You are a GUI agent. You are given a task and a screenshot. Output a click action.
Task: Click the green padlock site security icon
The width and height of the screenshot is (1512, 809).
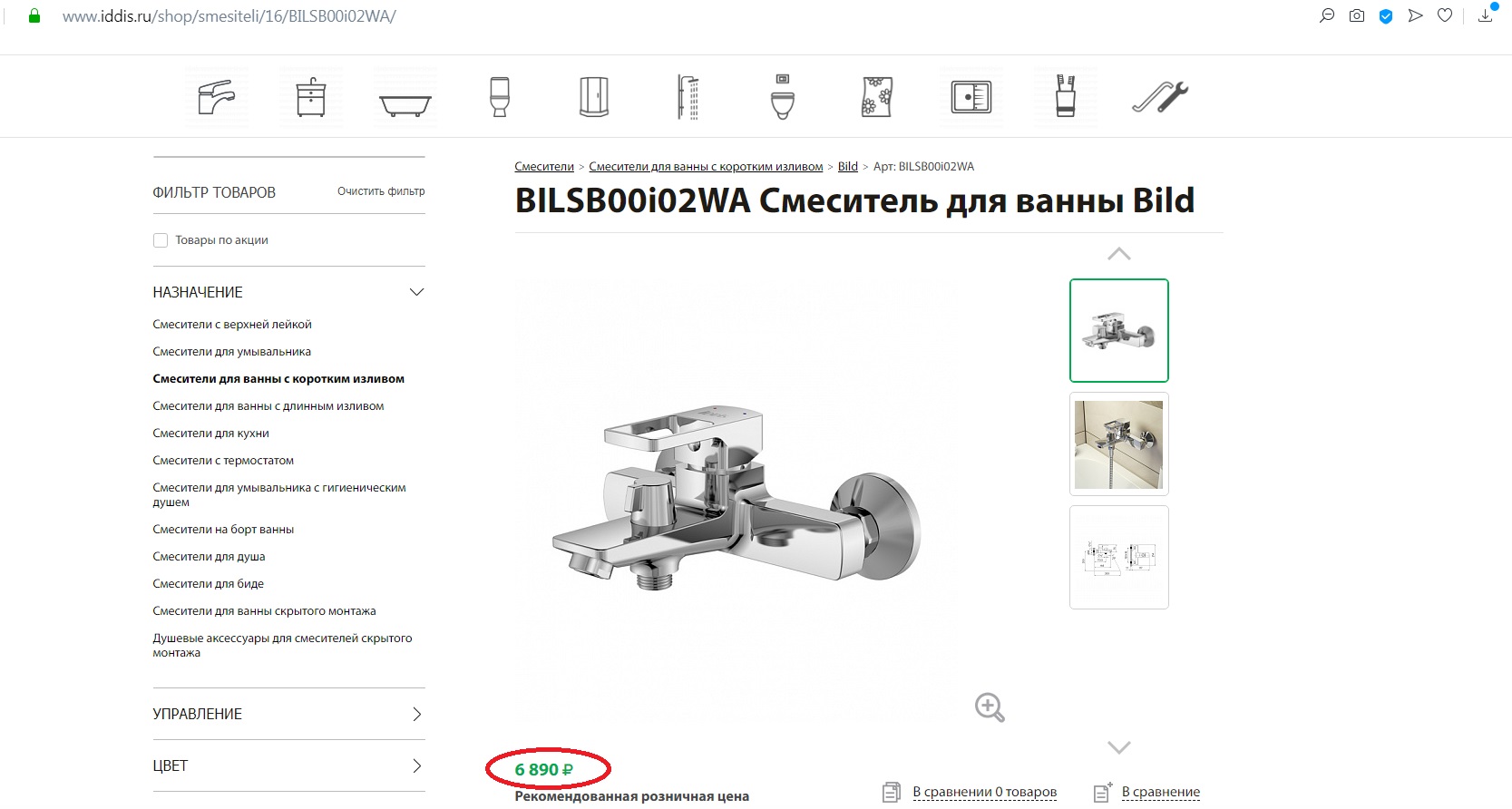tap(34, 15)
